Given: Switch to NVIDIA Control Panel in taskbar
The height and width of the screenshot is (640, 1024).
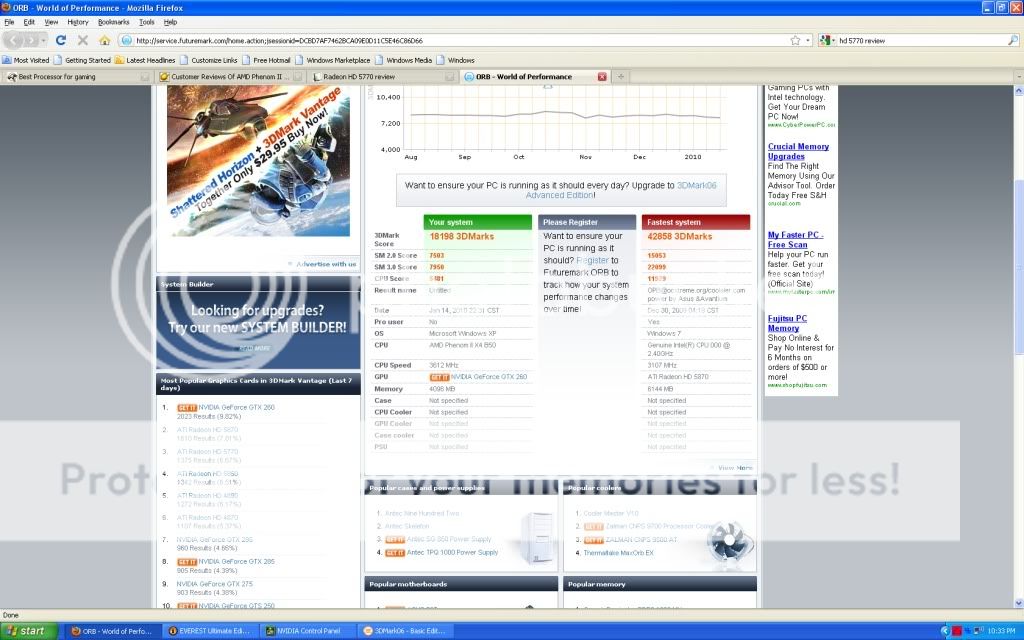Looking at the screenshot, I should click(x=307, y=631).
